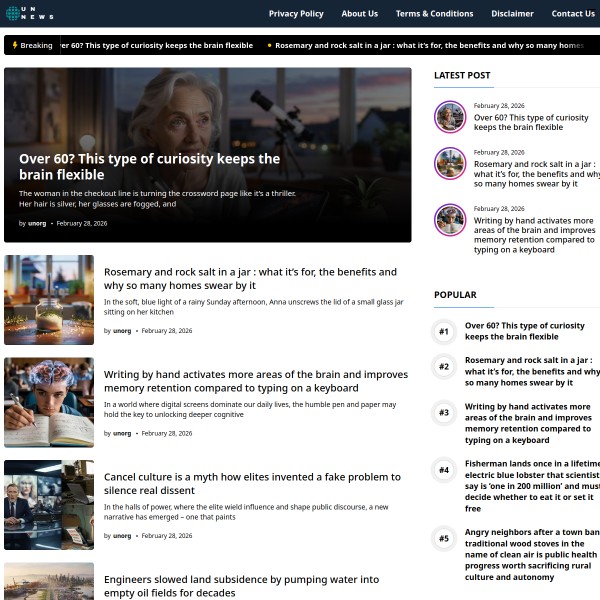The width and height of the screenshot is (600, 600).
Task: Go to the About Us page
Action: coord(359,14)
